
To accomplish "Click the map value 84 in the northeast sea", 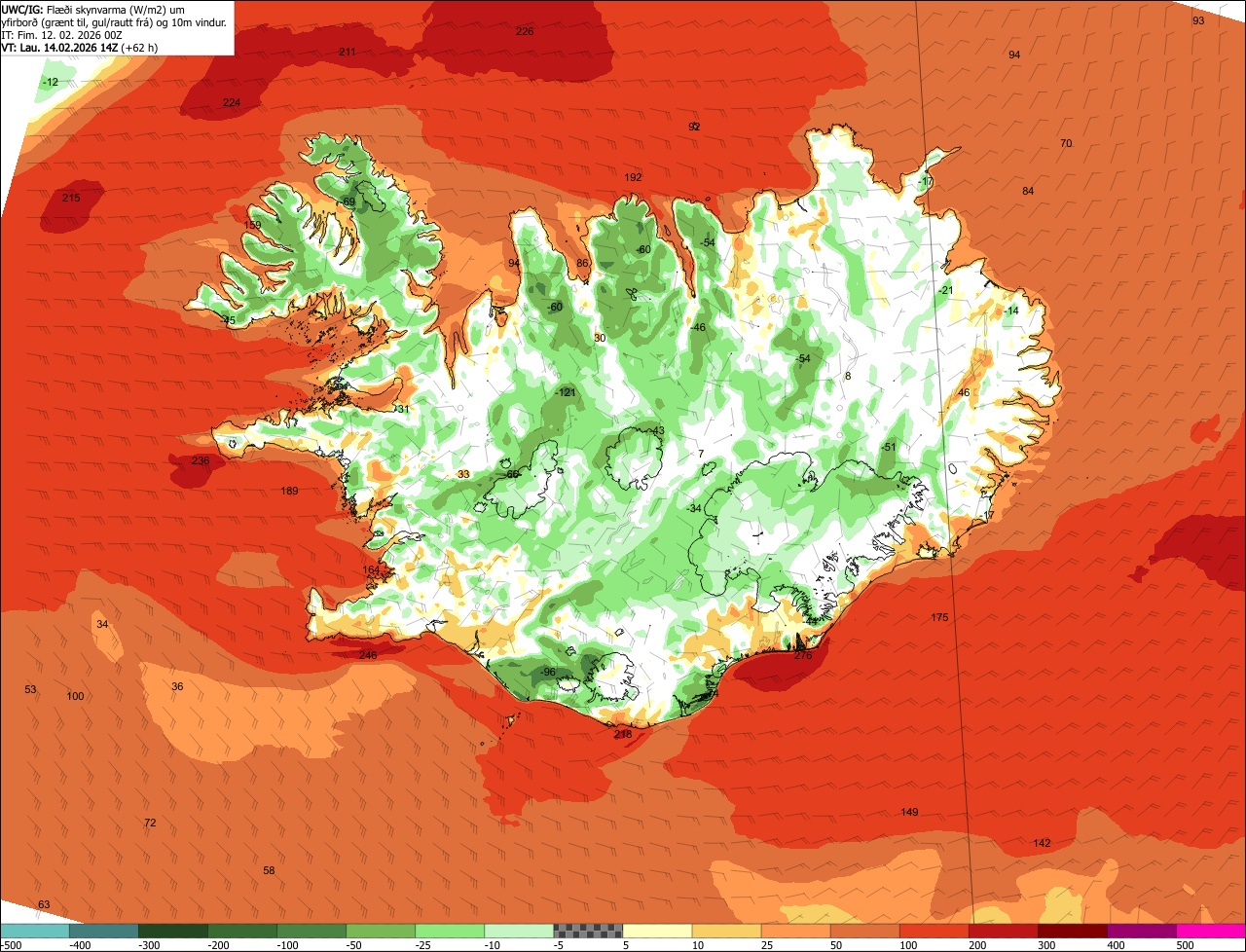I will pyautogui.click(x=1028, y=190).
